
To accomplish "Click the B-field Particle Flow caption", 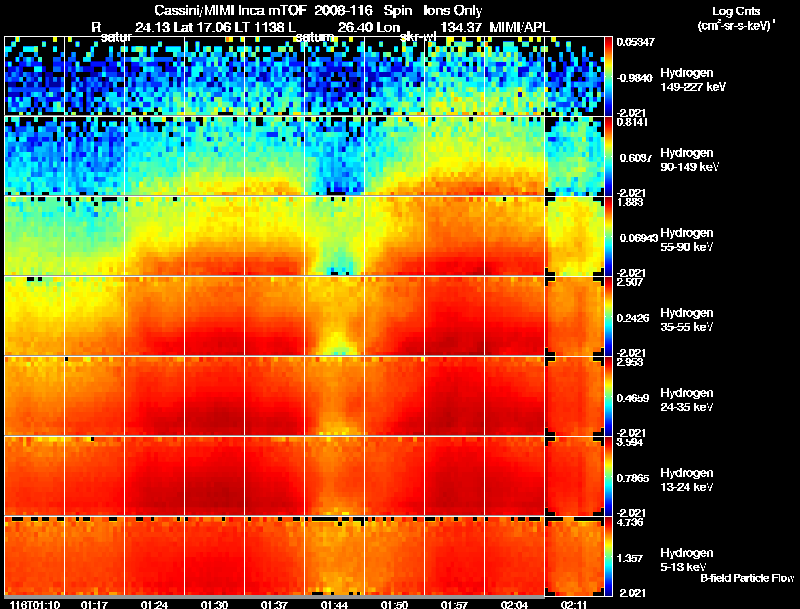I will pos(747,578).
